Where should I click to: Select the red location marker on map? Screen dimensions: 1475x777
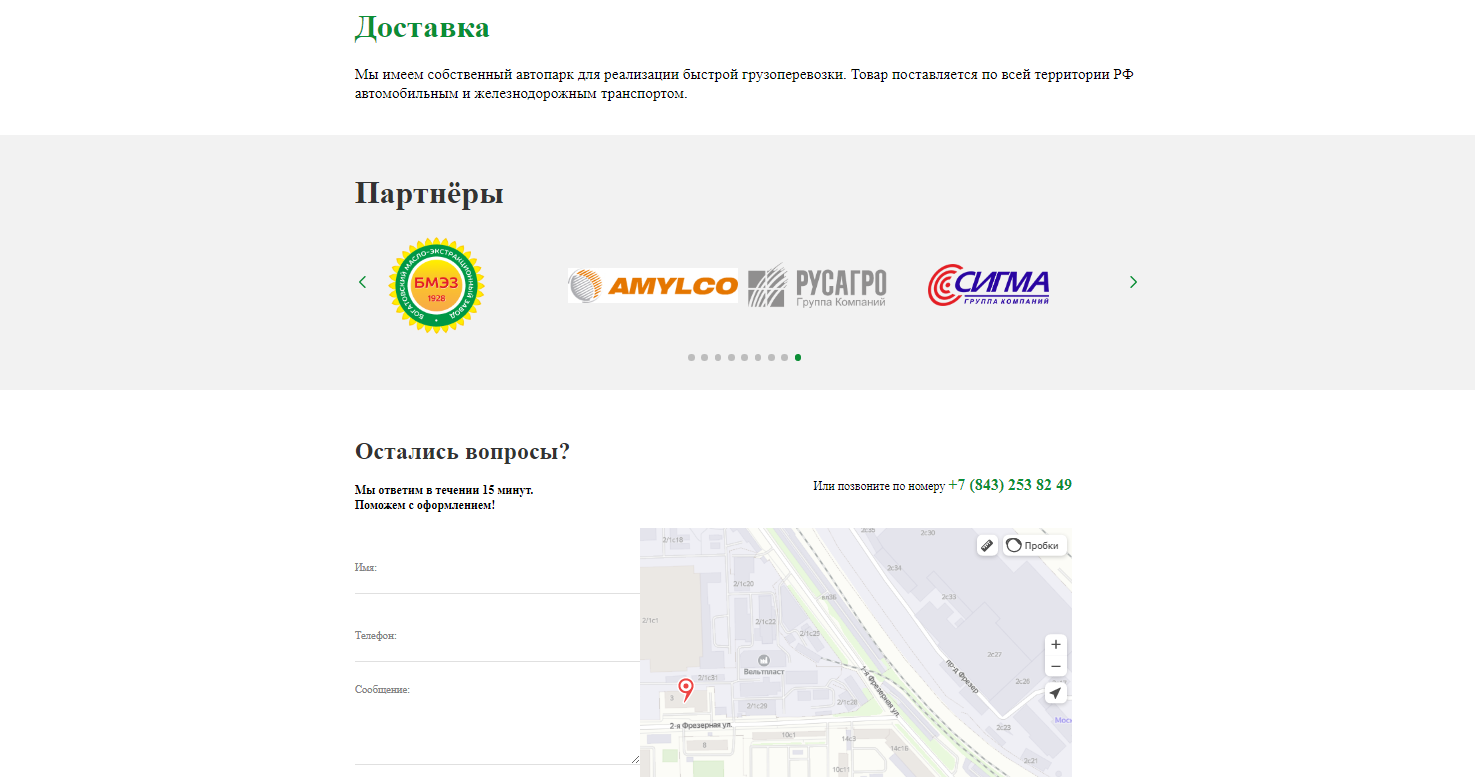click(x=685, y=688)
